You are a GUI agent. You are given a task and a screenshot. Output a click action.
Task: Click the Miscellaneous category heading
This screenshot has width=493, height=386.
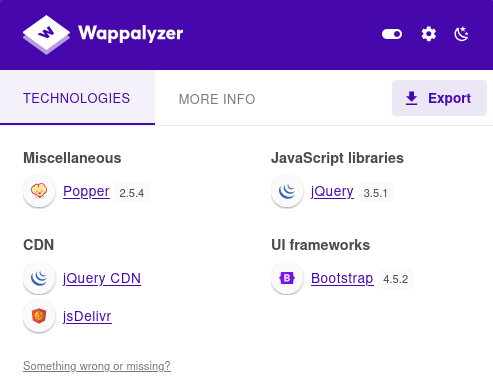(72, 158)
